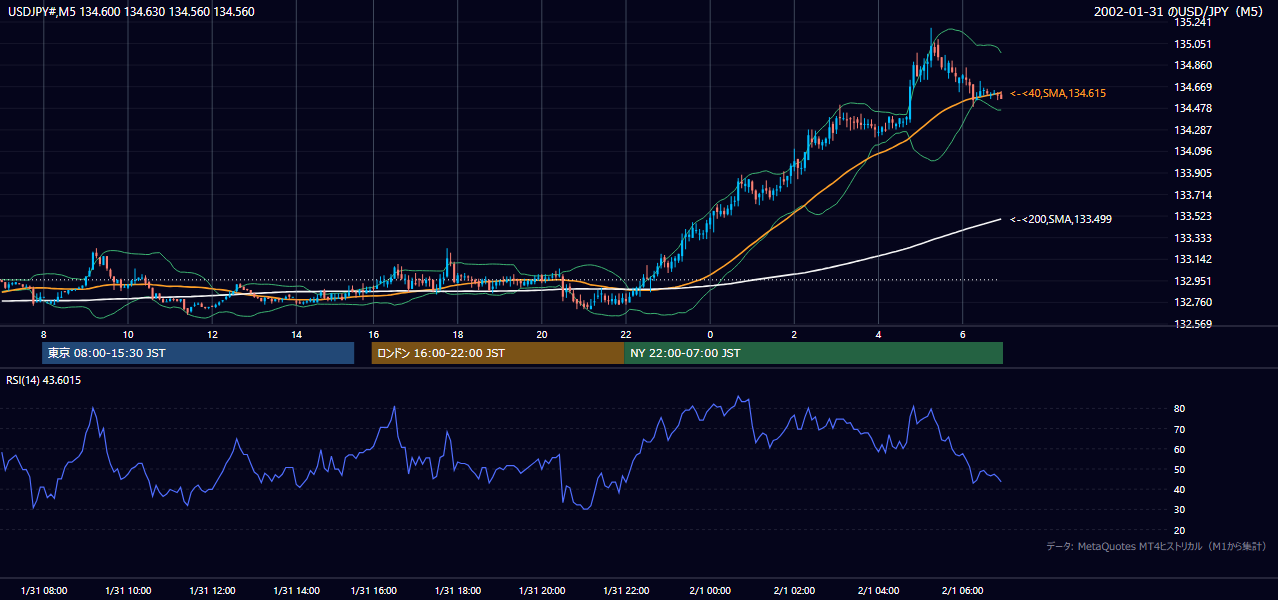Viewport: 1278px width, 600px height.
Task: Click the hour label 16 under the chart
Action: point(373,334)
